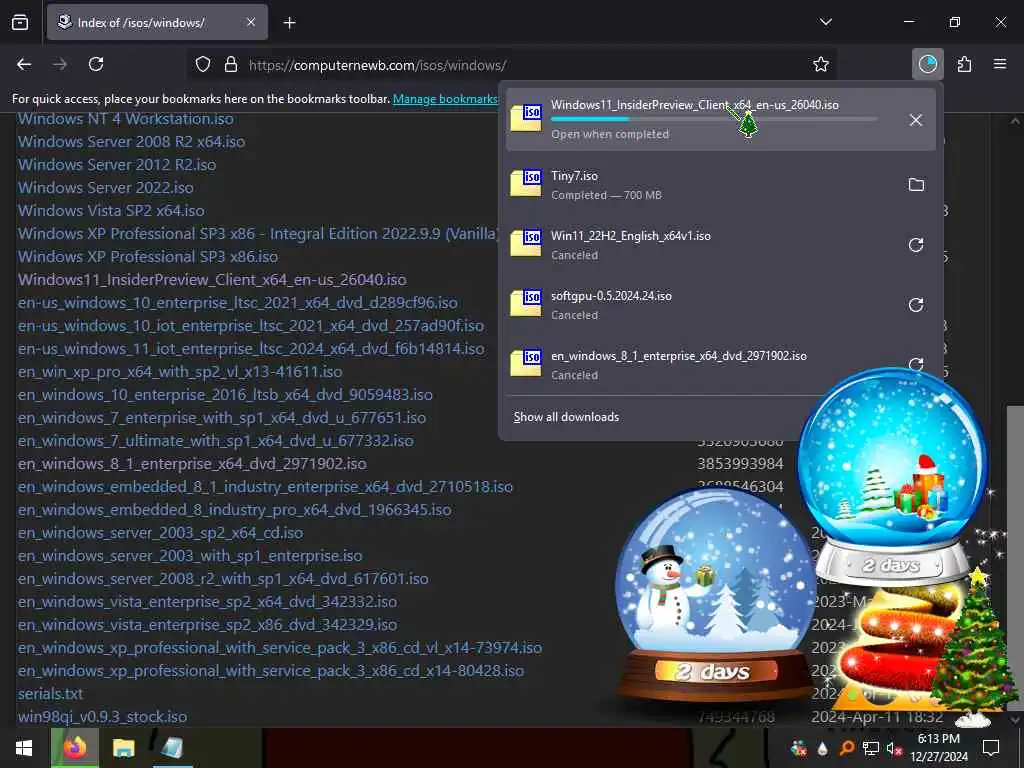The height and width of the screenshot is (768, 1024).
Task: Click Firefox in the taskbar
Action: coord(75,748)
